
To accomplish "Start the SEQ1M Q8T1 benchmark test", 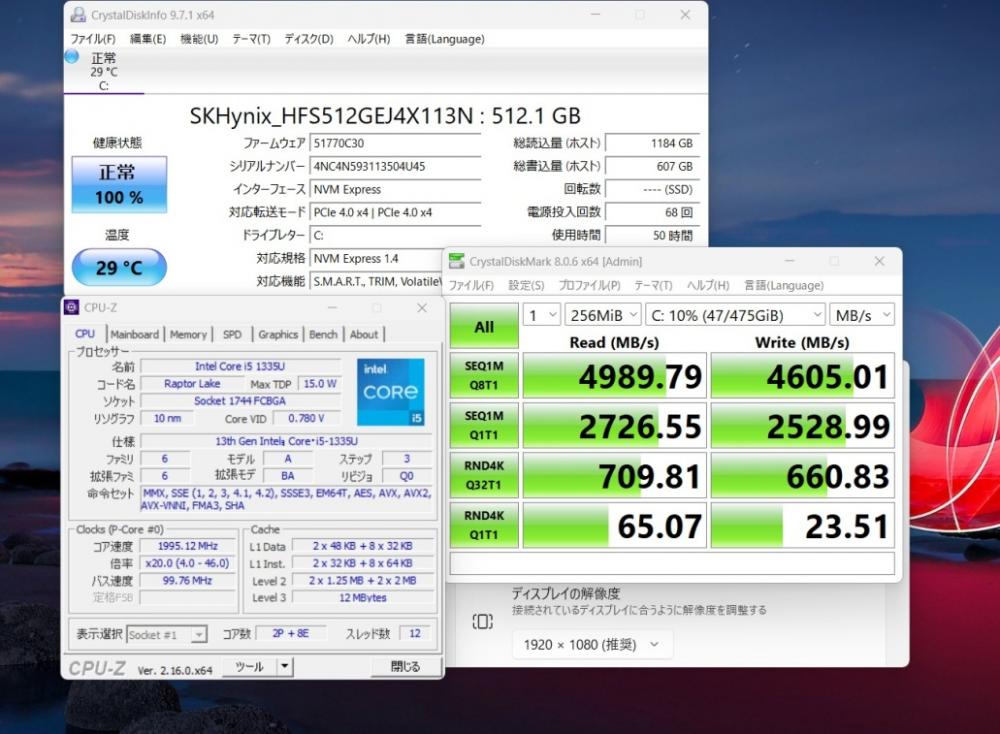I will 484,375.
